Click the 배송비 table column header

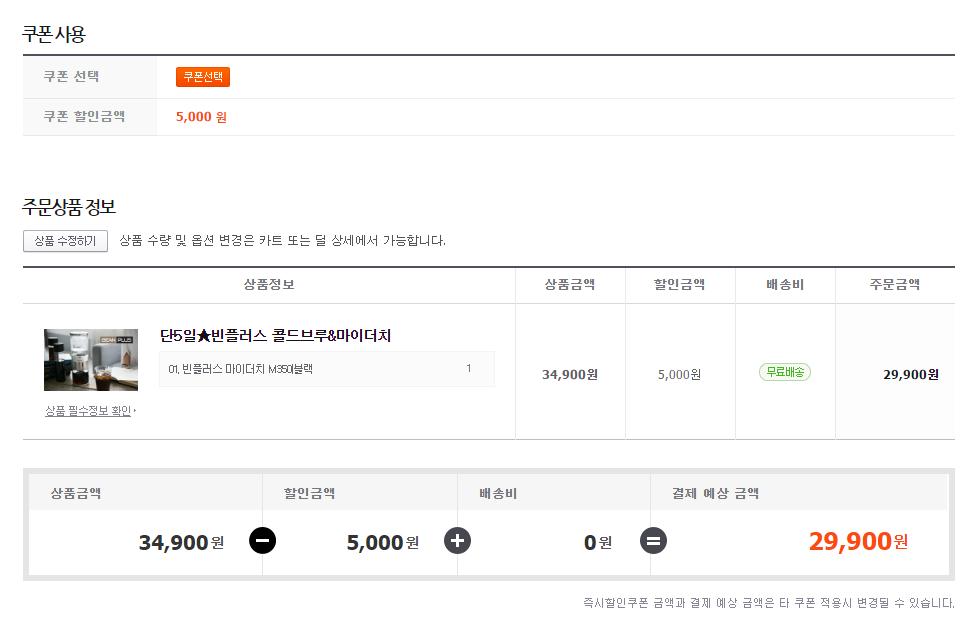coord(785,285)
